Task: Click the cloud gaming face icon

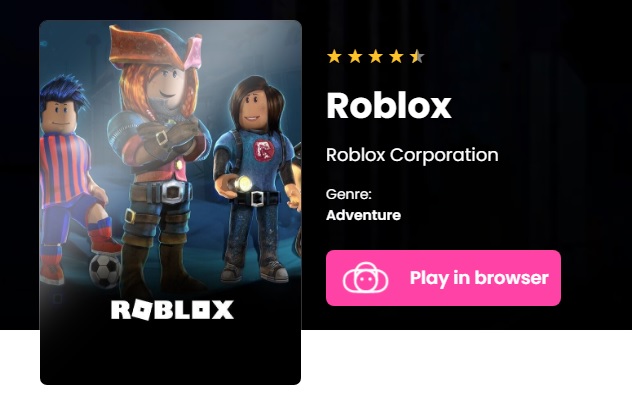Action: (x=366, y=278)
